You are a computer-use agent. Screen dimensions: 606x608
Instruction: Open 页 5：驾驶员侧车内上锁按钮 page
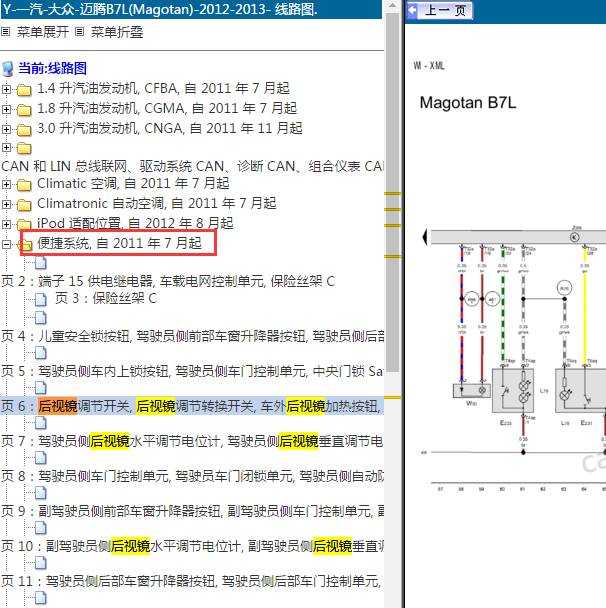pyautogui.click(x=192, y=371)
